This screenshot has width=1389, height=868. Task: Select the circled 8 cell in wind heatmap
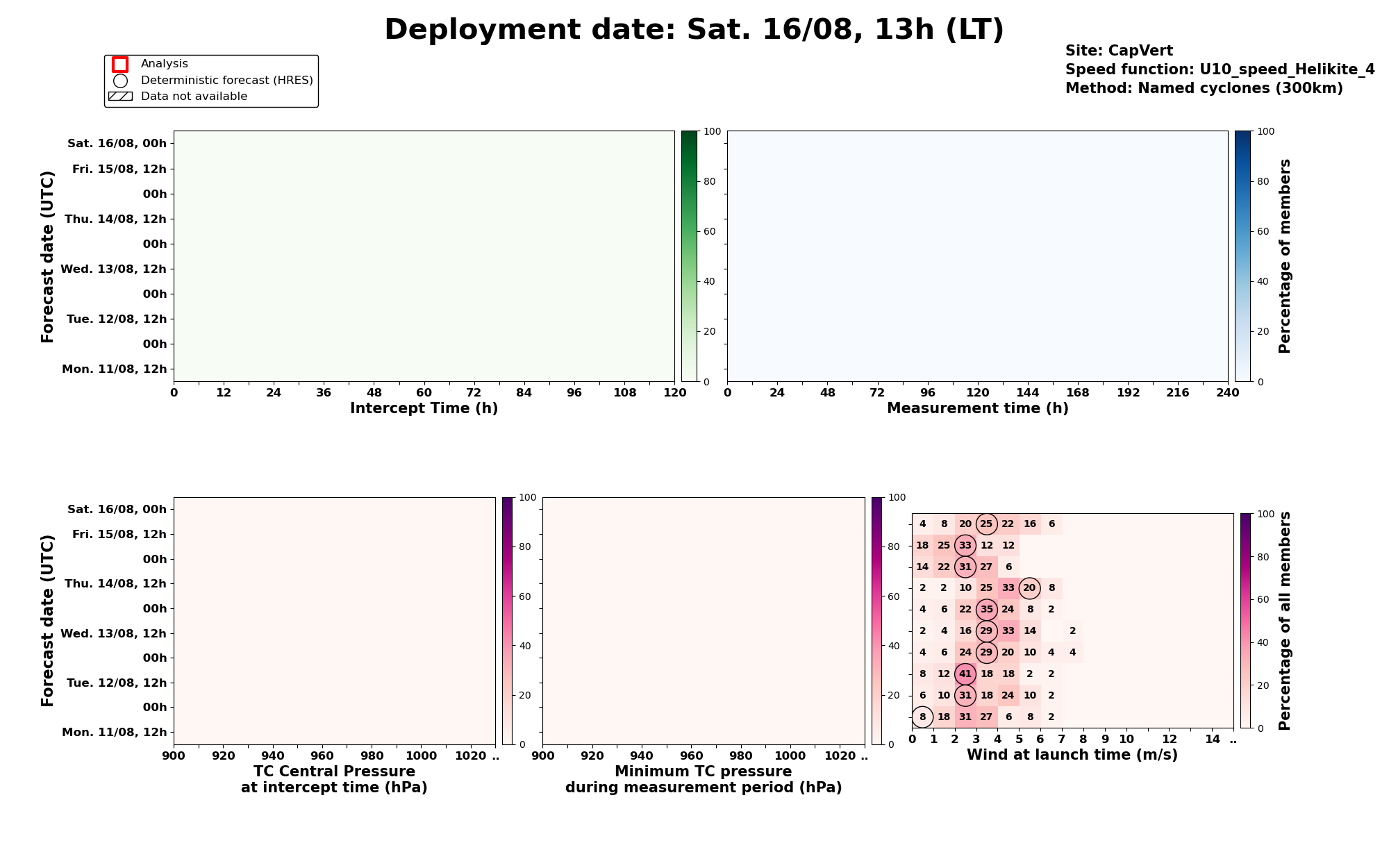(922, 717)
